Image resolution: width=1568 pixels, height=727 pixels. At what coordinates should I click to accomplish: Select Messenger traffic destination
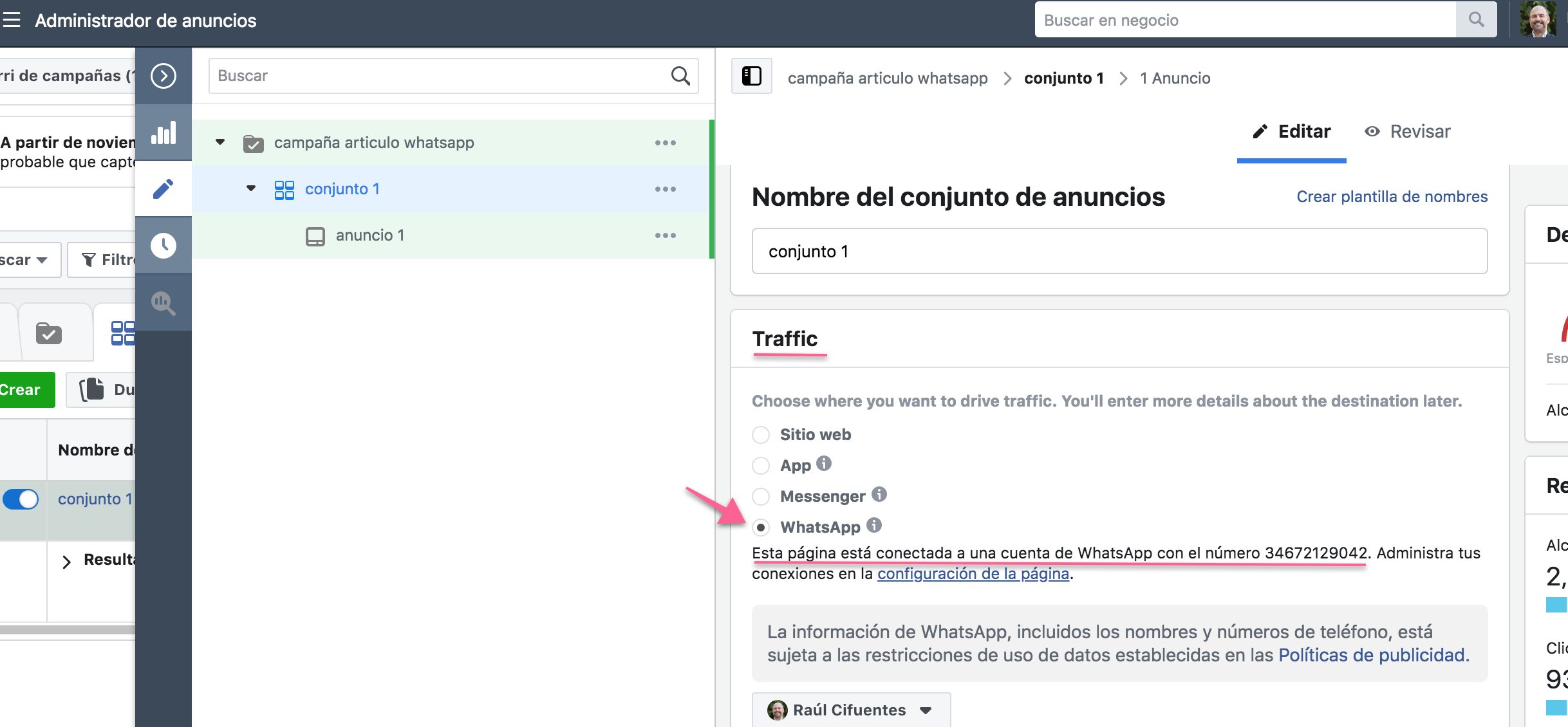[x=761, y=497]
